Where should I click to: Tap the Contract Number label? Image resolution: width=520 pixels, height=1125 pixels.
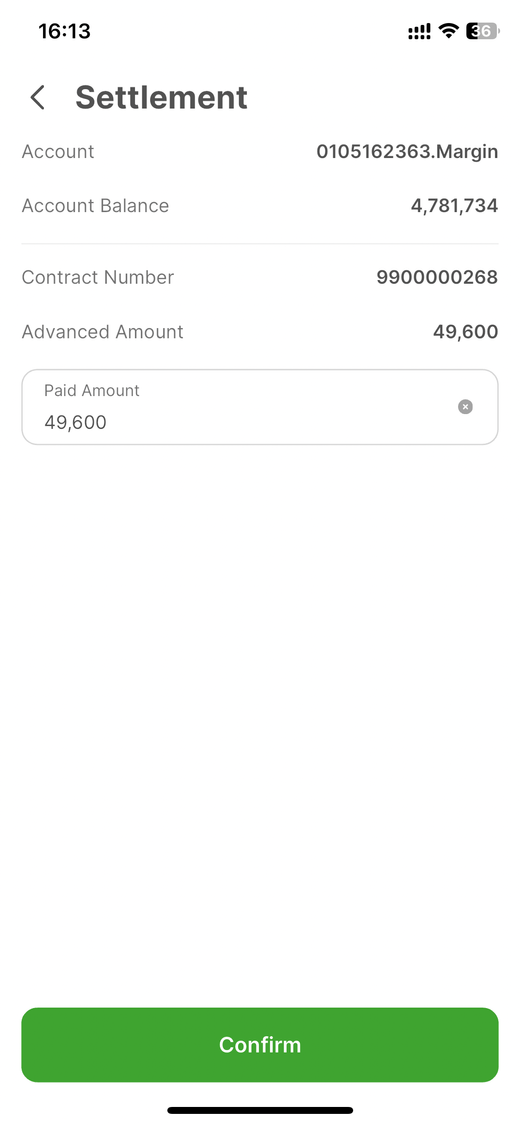[98, 278]
